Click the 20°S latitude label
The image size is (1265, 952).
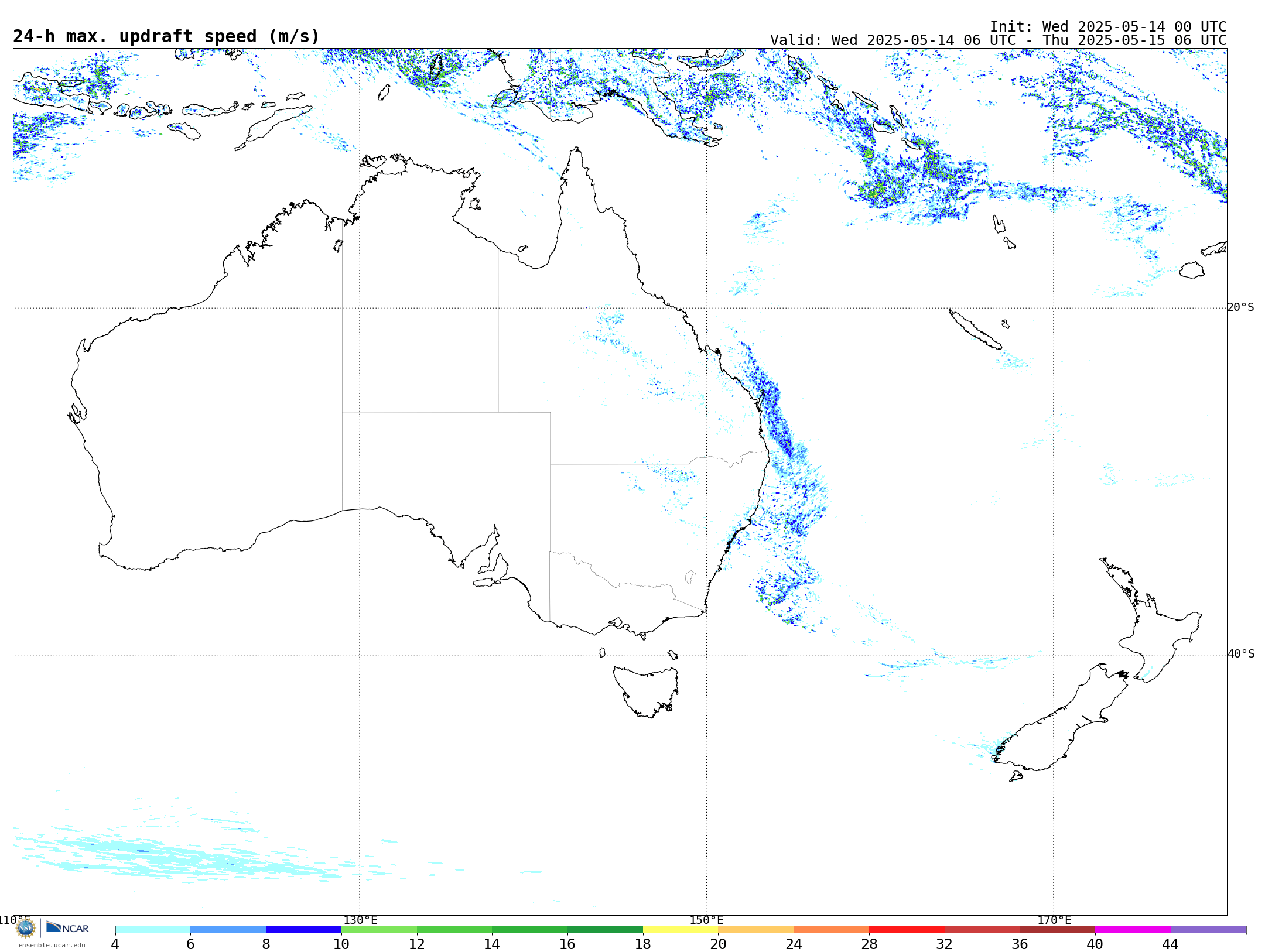pyautogui.click(x=1241, y=307)
